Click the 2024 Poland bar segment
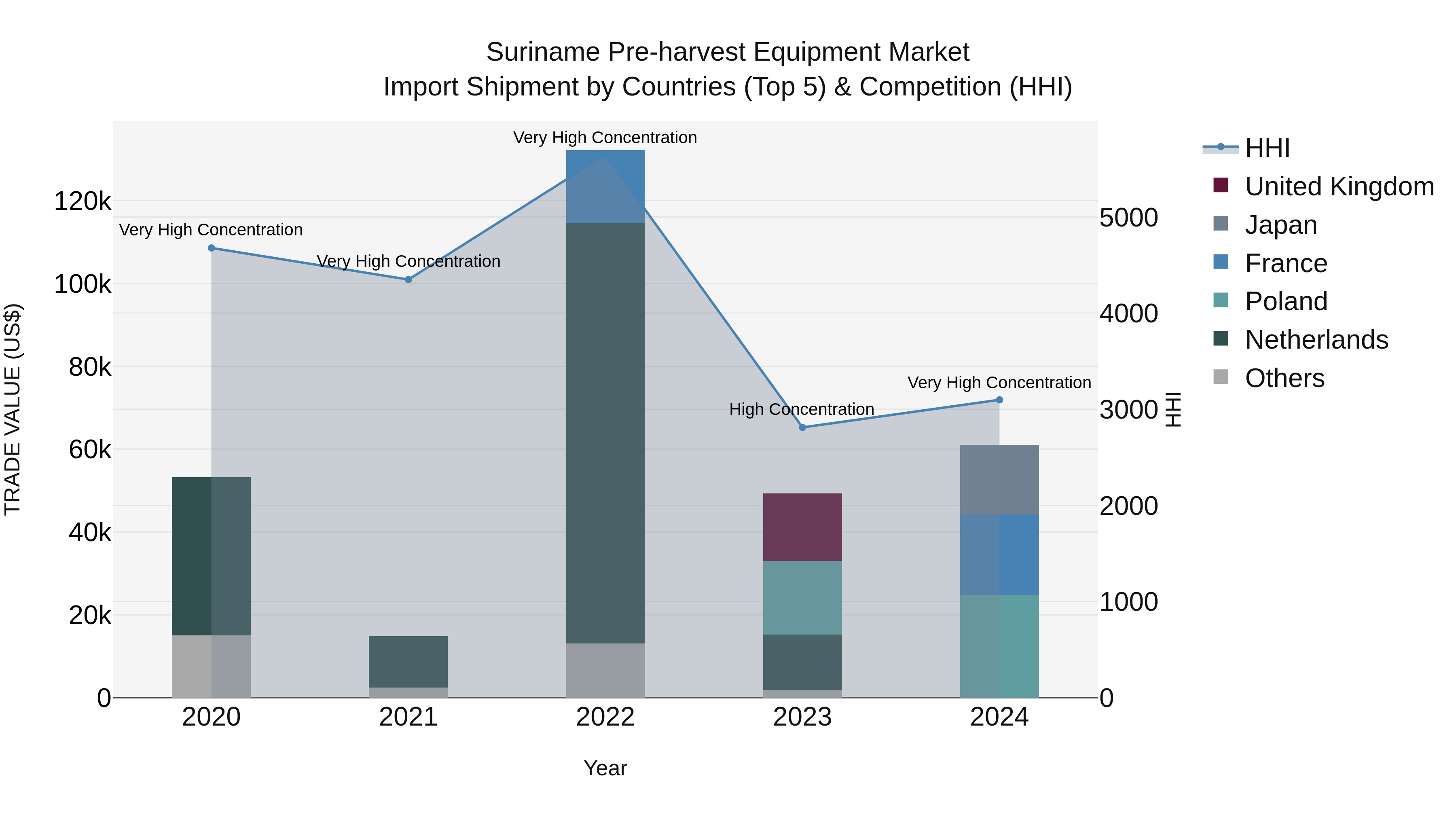This screenshot has height=819, width=1456. tap(999, 647)
